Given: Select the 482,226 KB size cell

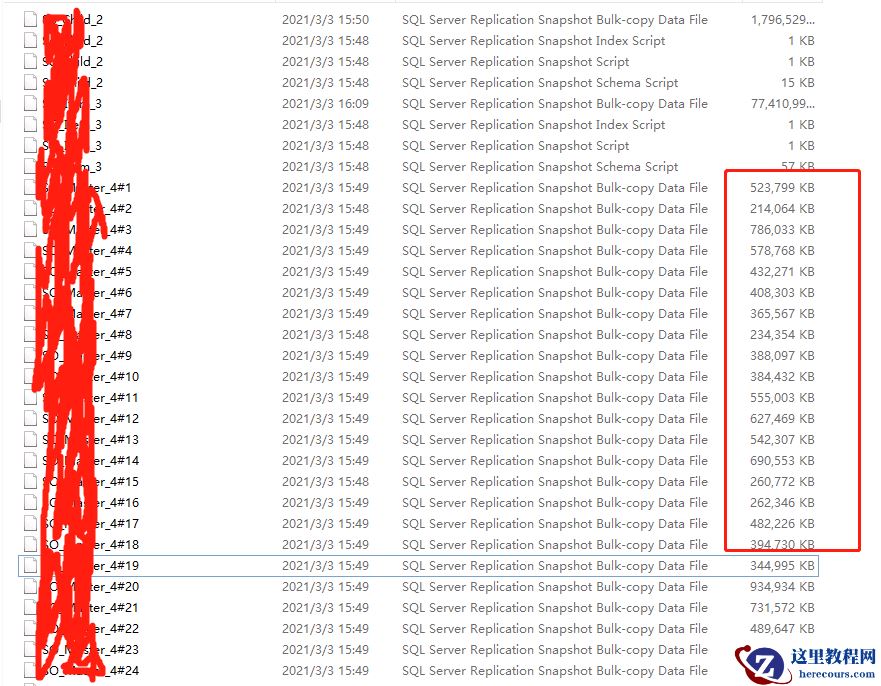Looking at the screenshot, I should [782, 524].
